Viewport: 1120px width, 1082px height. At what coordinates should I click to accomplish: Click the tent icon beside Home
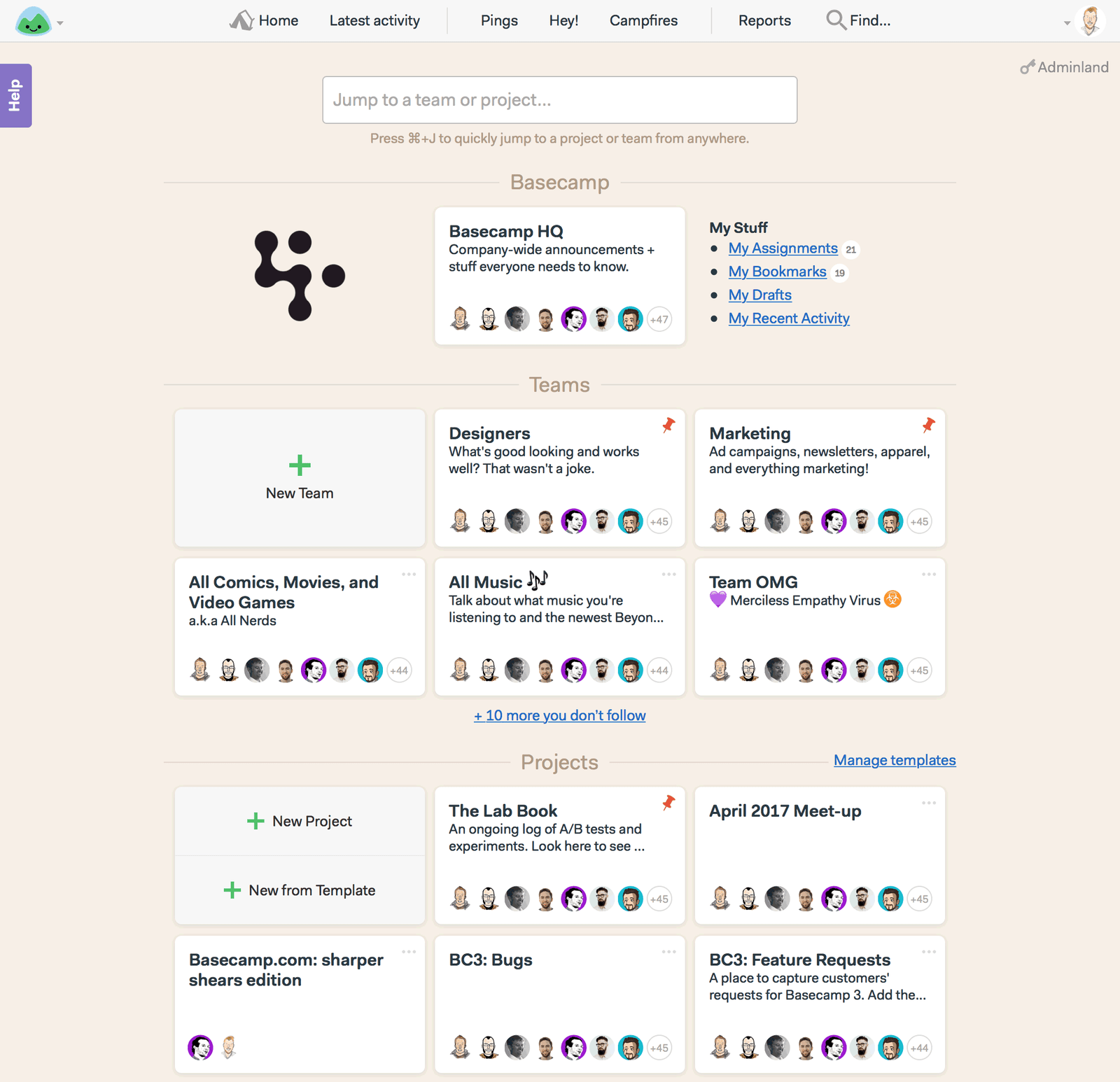pyautogui.click(x=241, y=20)
